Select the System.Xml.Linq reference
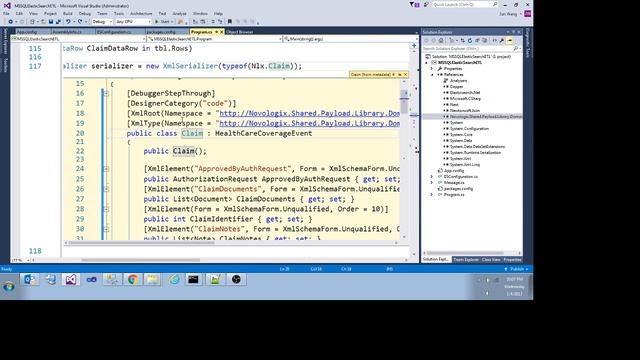Image resolution: width=640 pixels, height=360 pixels. (464, 164)
